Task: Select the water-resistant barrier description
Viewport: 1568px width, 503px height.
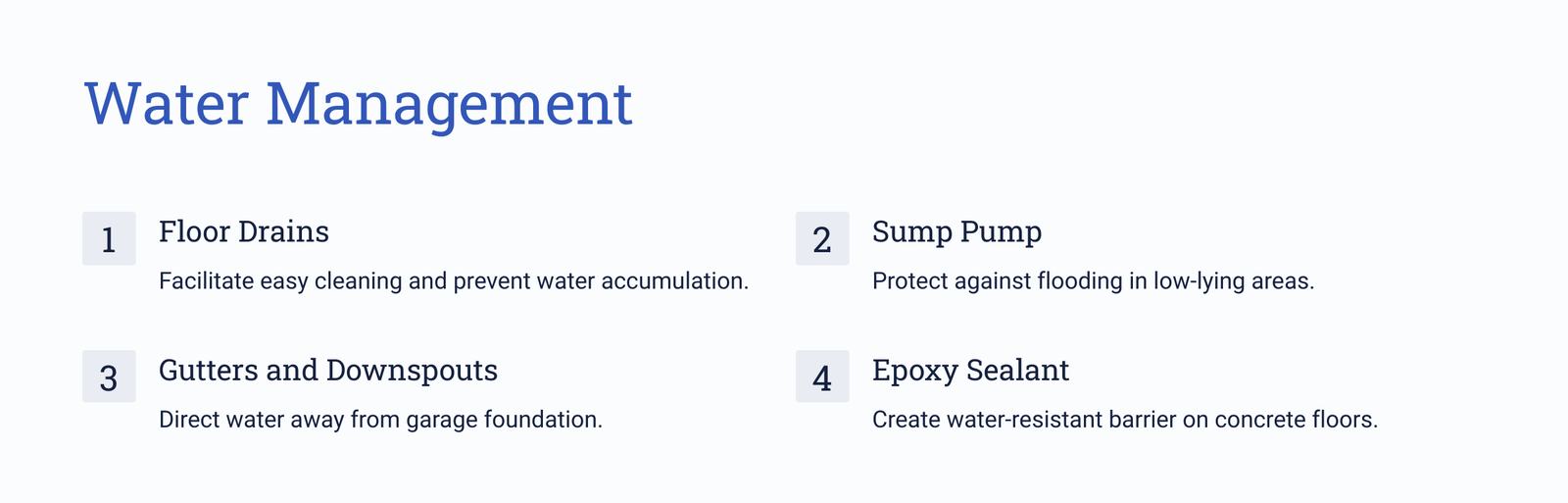Action: (1125, 420)
